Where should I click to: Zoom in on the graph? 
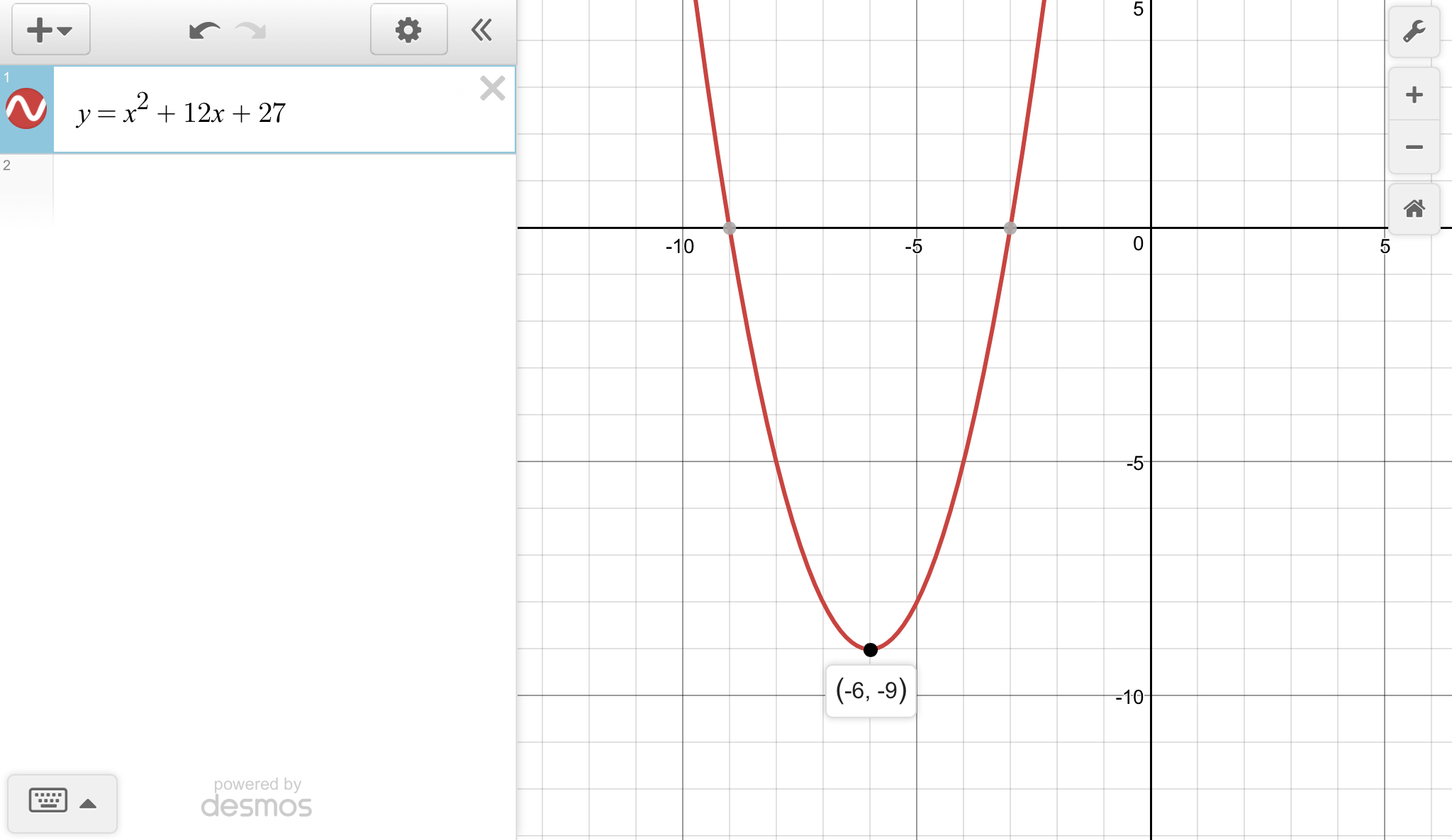[x=1414, y=95]
